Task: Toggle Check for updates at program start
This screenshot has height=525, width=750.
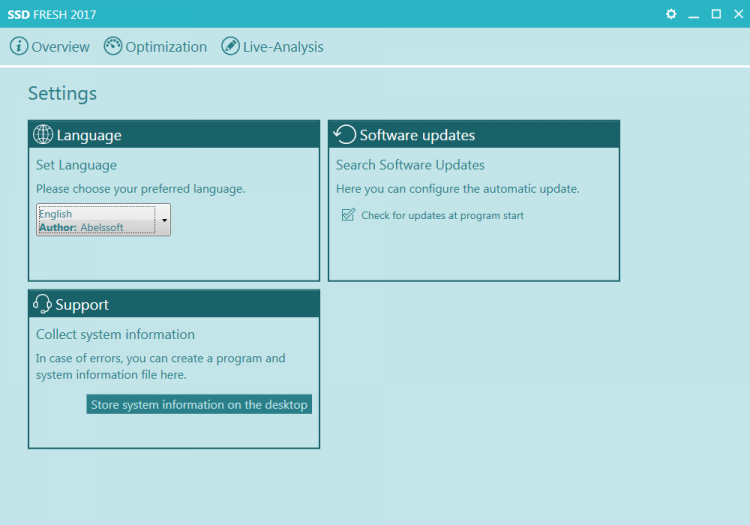Action: tap(348, 215)
